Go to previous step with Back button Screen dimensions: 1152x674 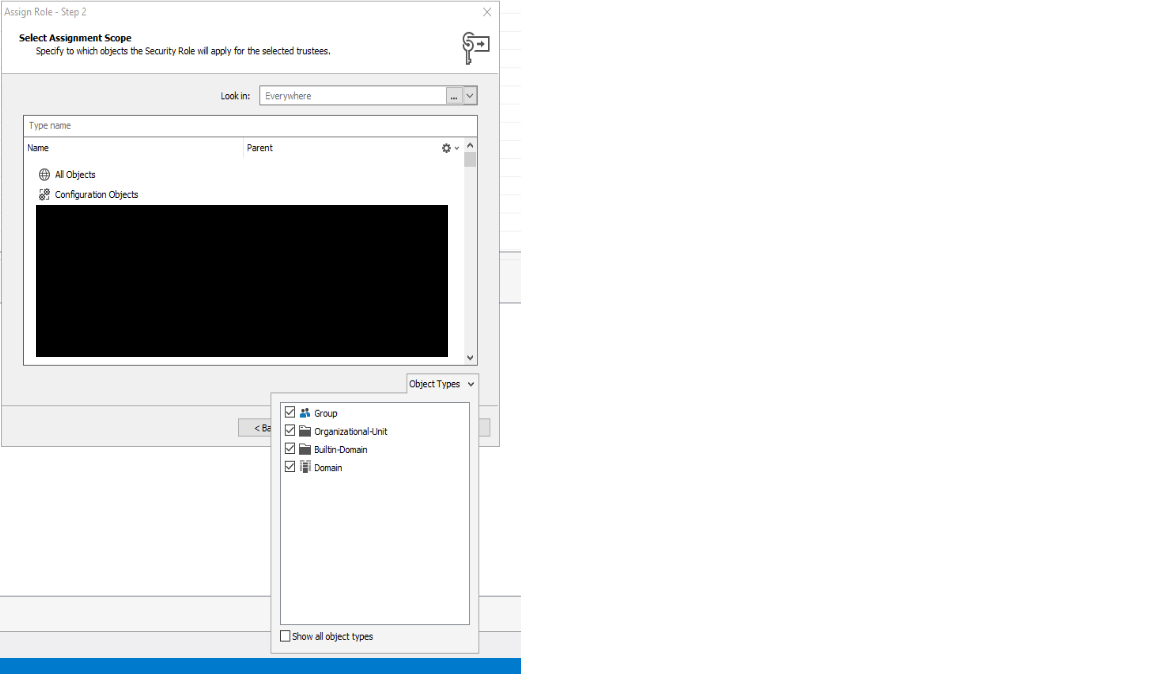[256, 428]
